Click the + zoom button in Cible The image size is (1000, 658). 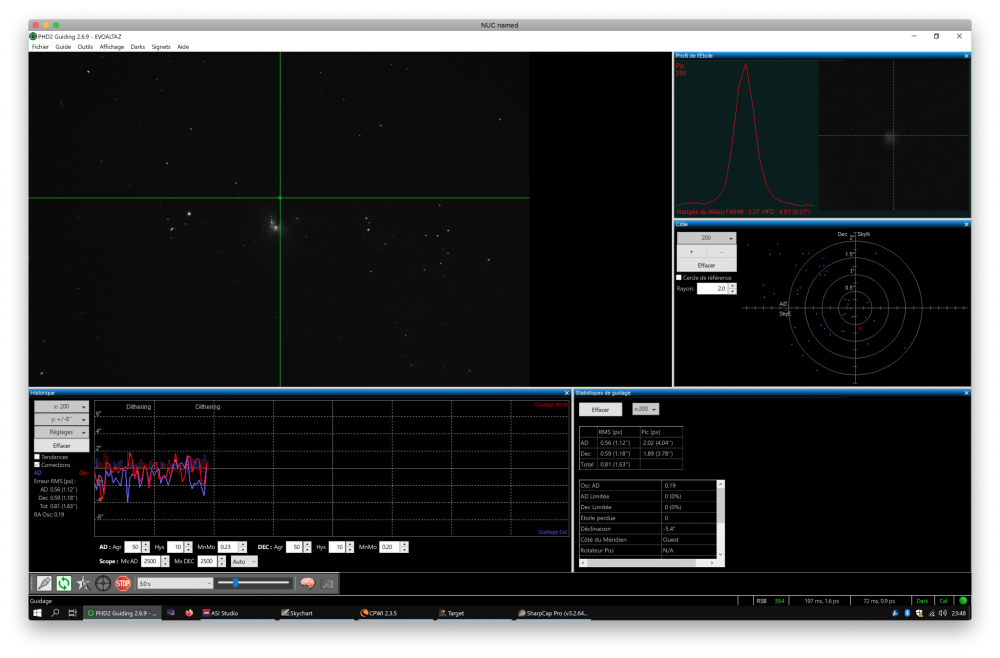coord(691,252)
